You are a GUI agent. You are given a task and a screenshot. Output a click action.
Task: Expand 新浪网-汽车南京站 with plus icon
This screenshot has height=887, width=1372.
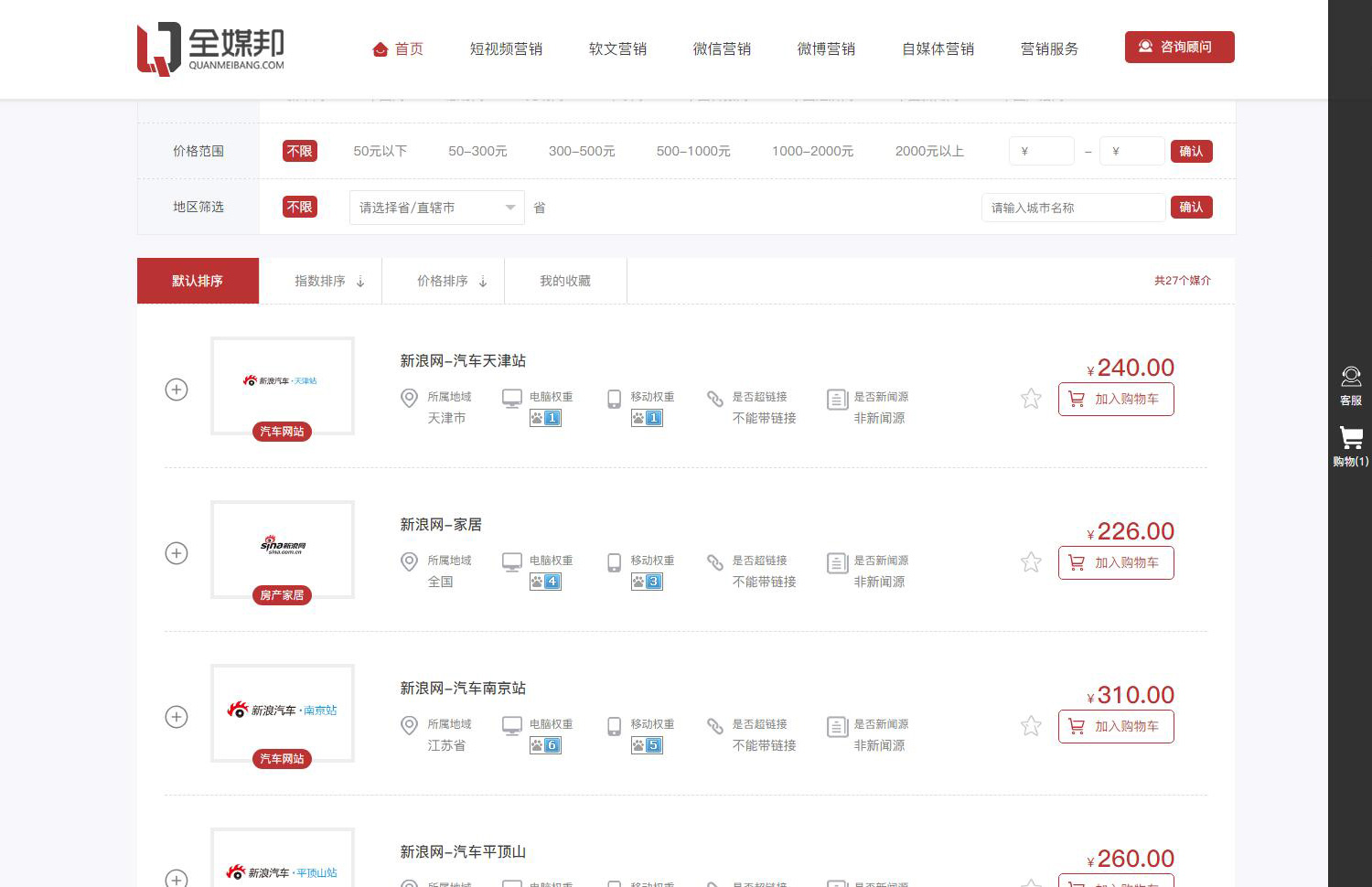point(177,717)
